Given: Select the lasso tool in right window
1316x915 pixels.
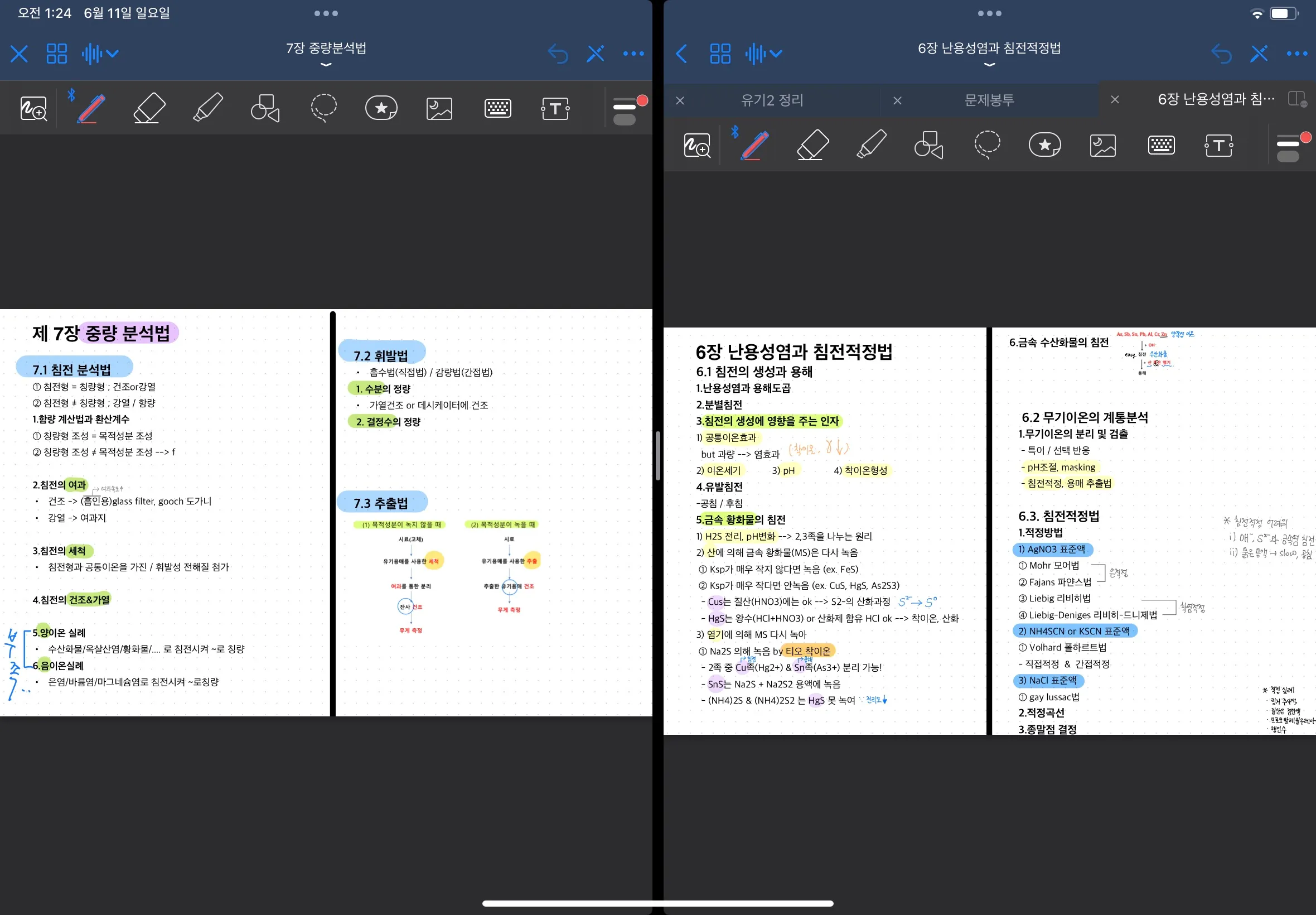Looking at the screenshot, I should click(x=986, y=145).
